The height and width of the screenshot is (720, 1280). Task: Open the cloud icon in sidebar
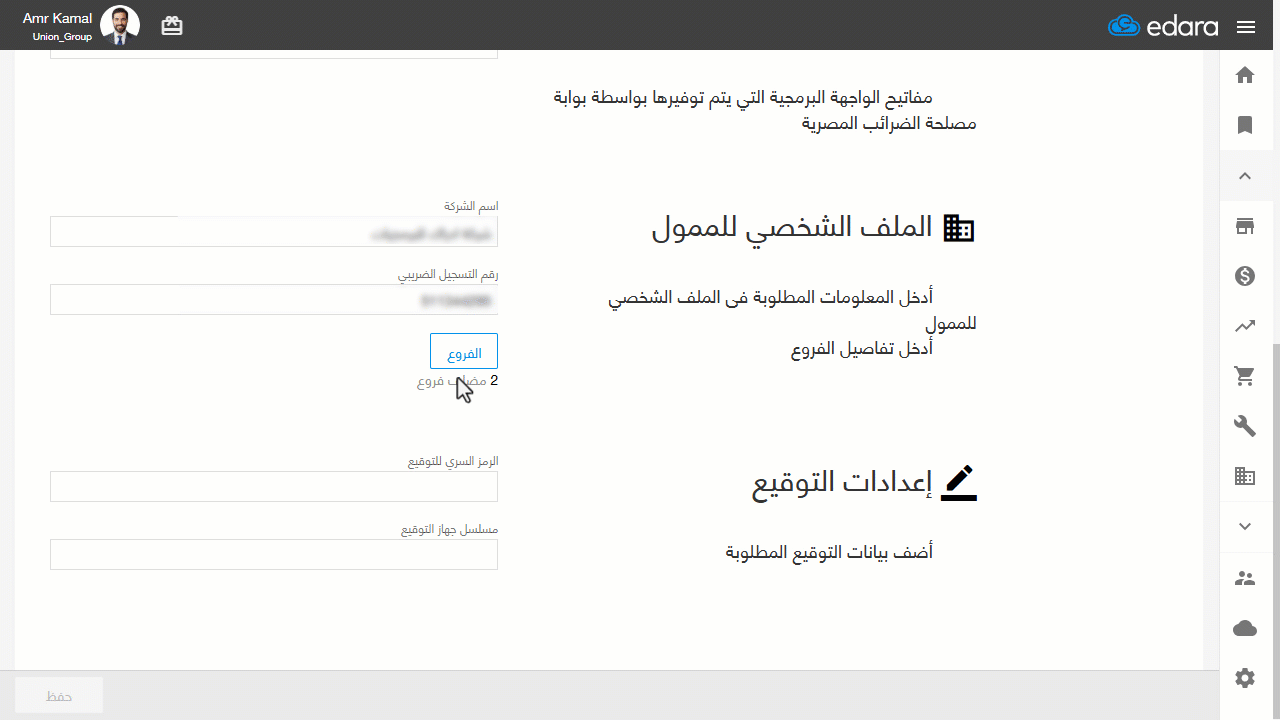tap(1245, 628)
